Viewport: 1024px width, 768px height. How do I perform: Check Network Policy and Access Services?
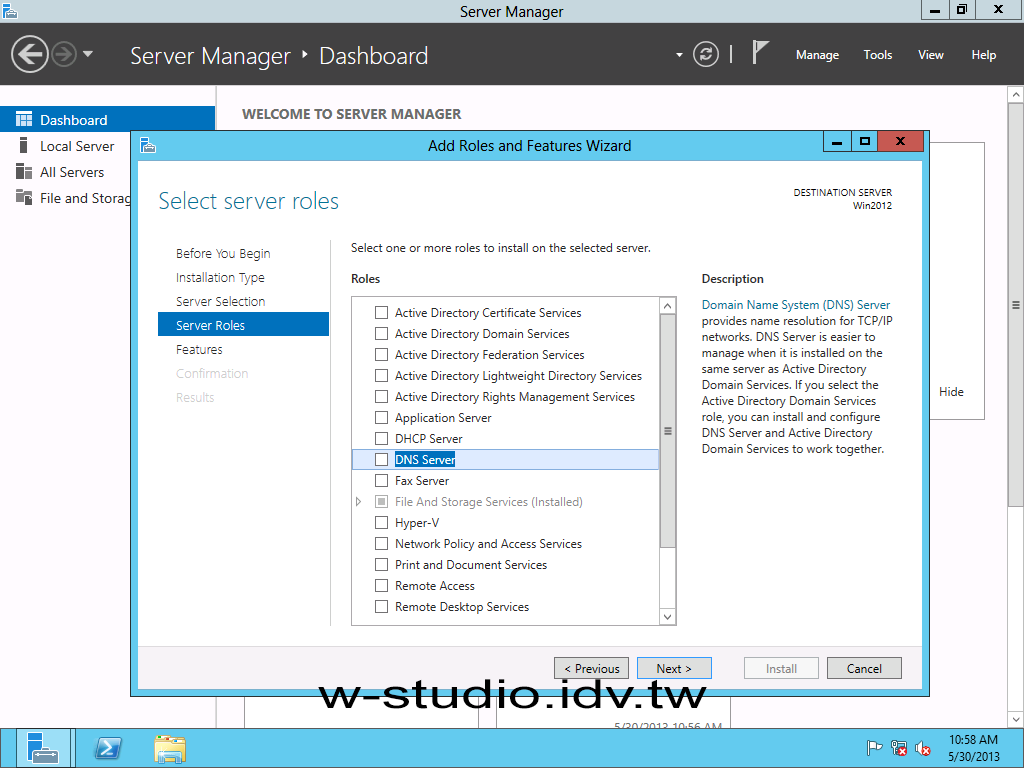tap(381, 543)
